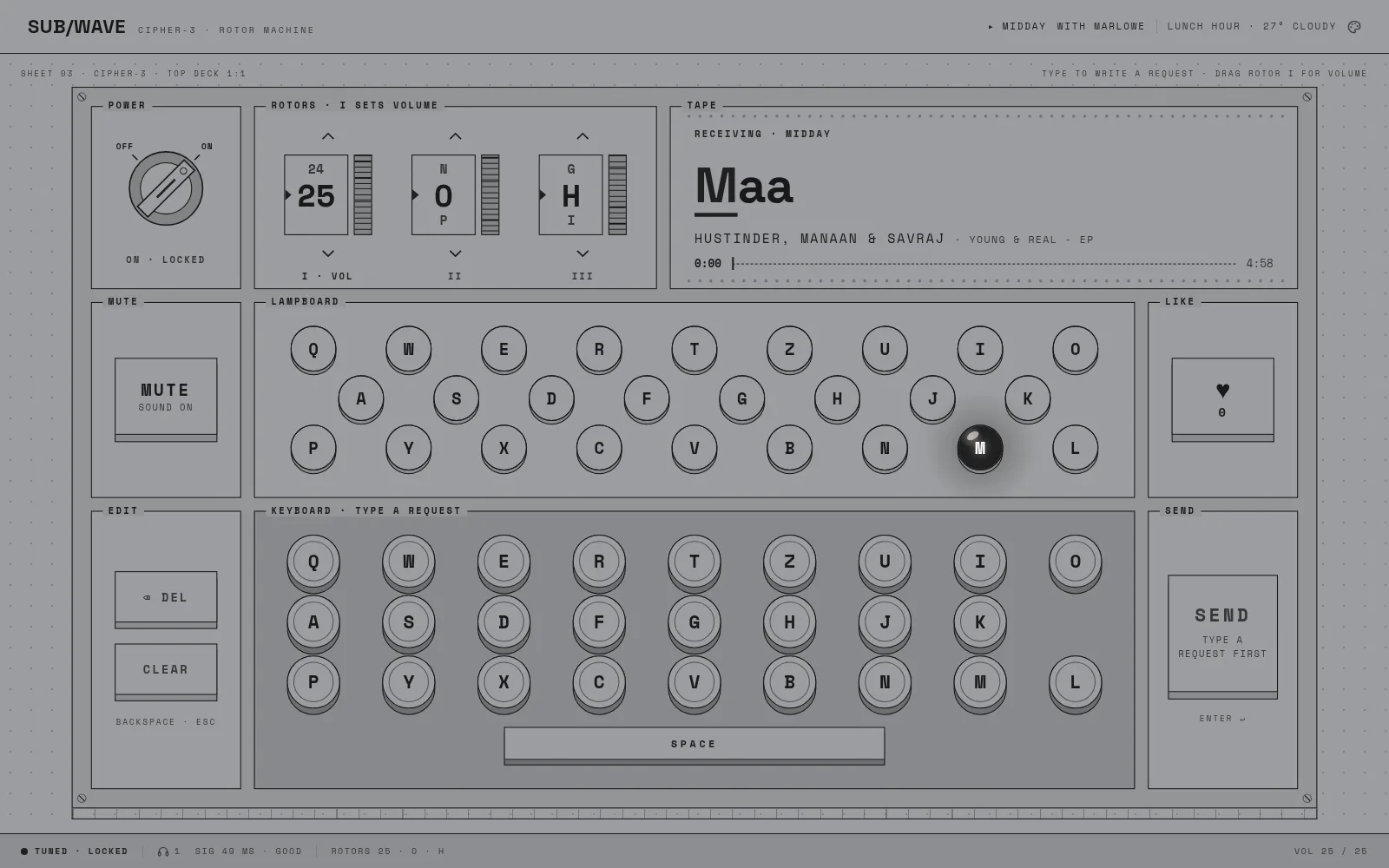Image resolution: width=1389 pixels, height=868 pixels.
Task: Click the rotor I value 25 window
Action: tap(316, 194)
